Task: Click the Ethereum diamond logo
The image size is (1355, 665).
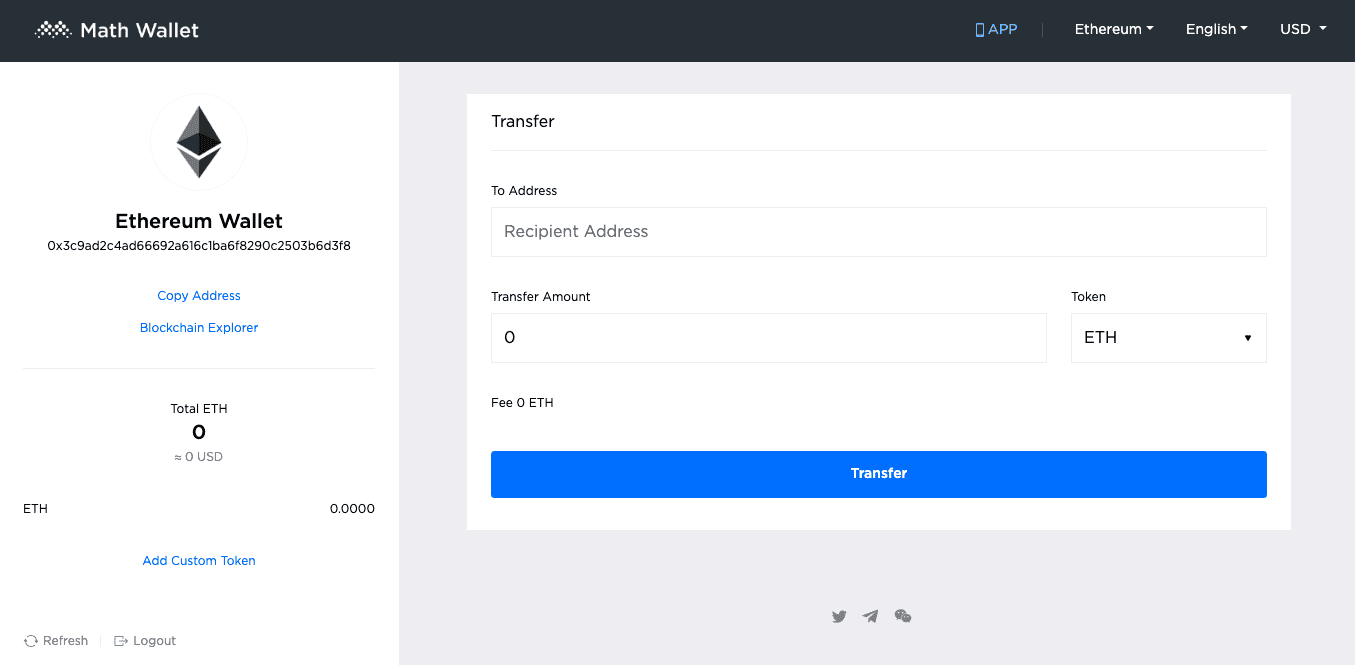Action: click(199, 142)
